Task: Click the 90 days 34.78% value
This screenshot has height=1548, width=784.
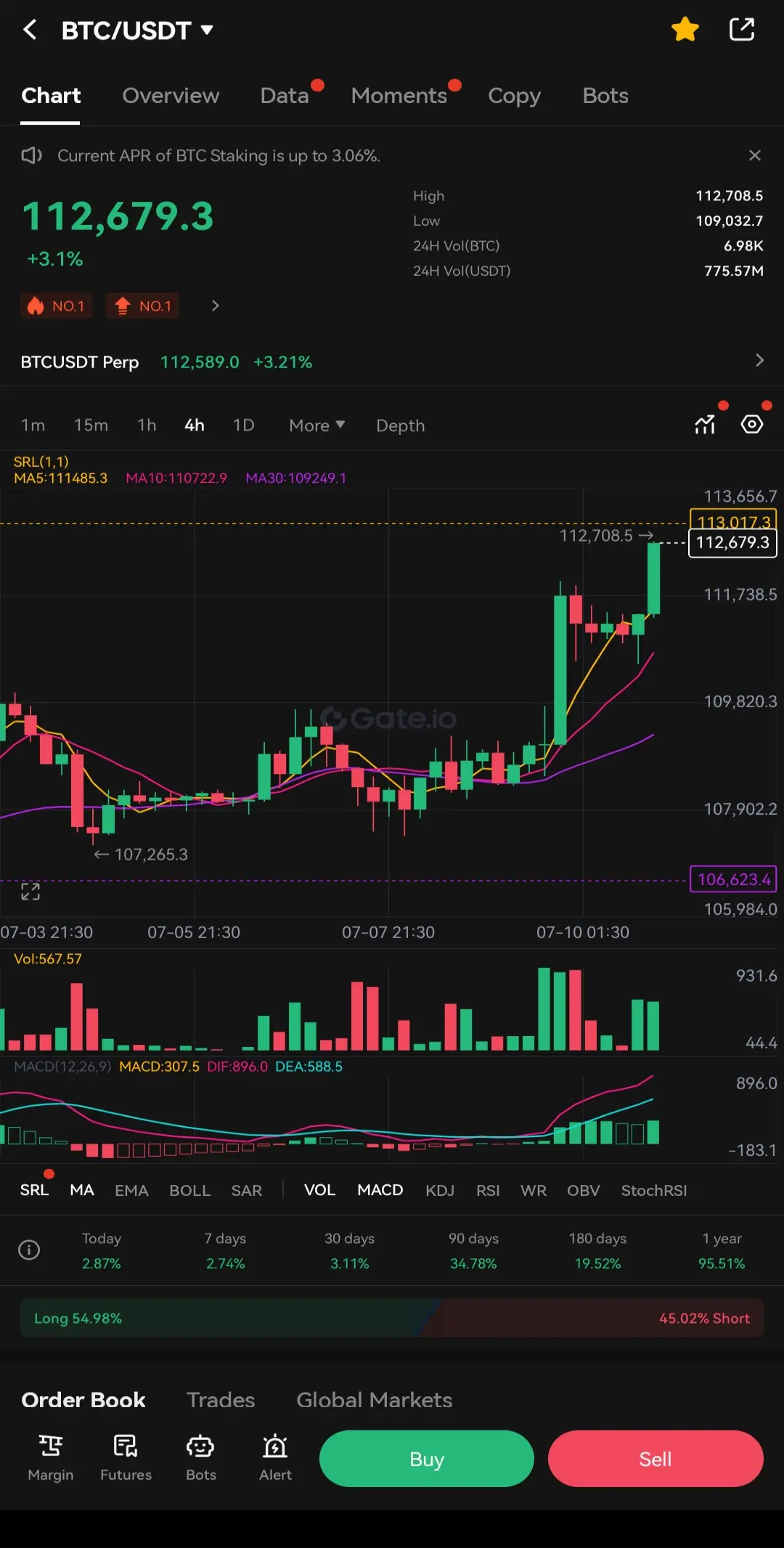Action: pyautogui.click(x=473, y=1263)
